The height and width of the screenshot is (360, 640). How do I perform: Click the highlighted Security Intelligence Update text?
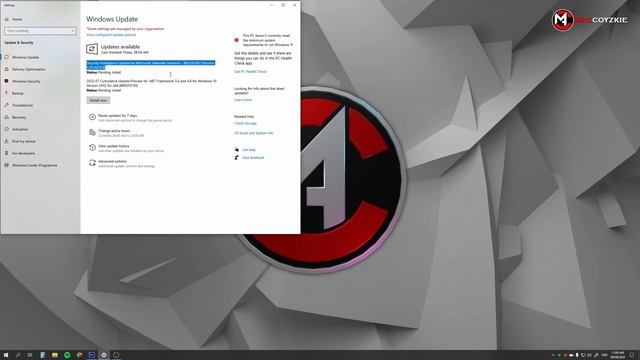point(150,65)
